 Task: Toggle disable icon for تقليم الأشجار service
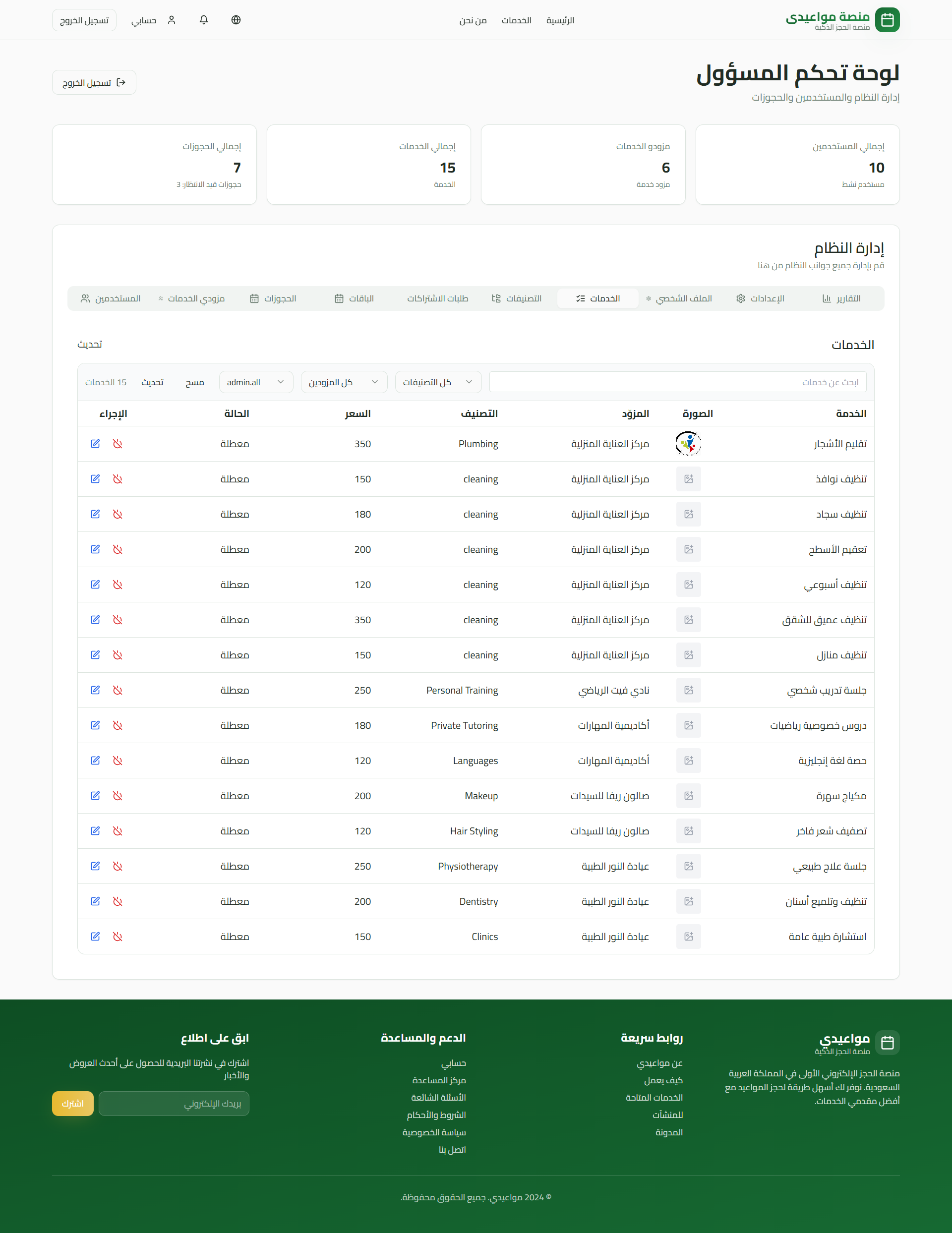(118, 444)
